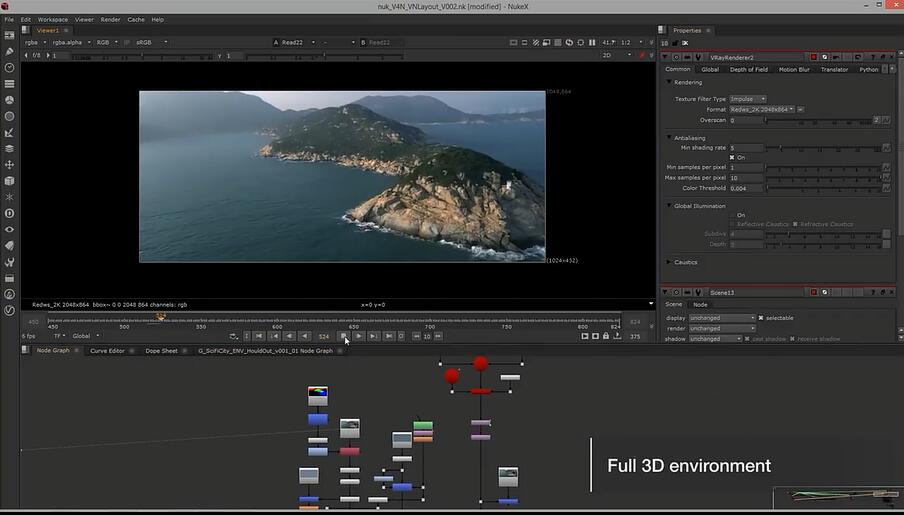Open the Views eye icon in toolbar
Screen dimensions: 904x515
(9, 229)
